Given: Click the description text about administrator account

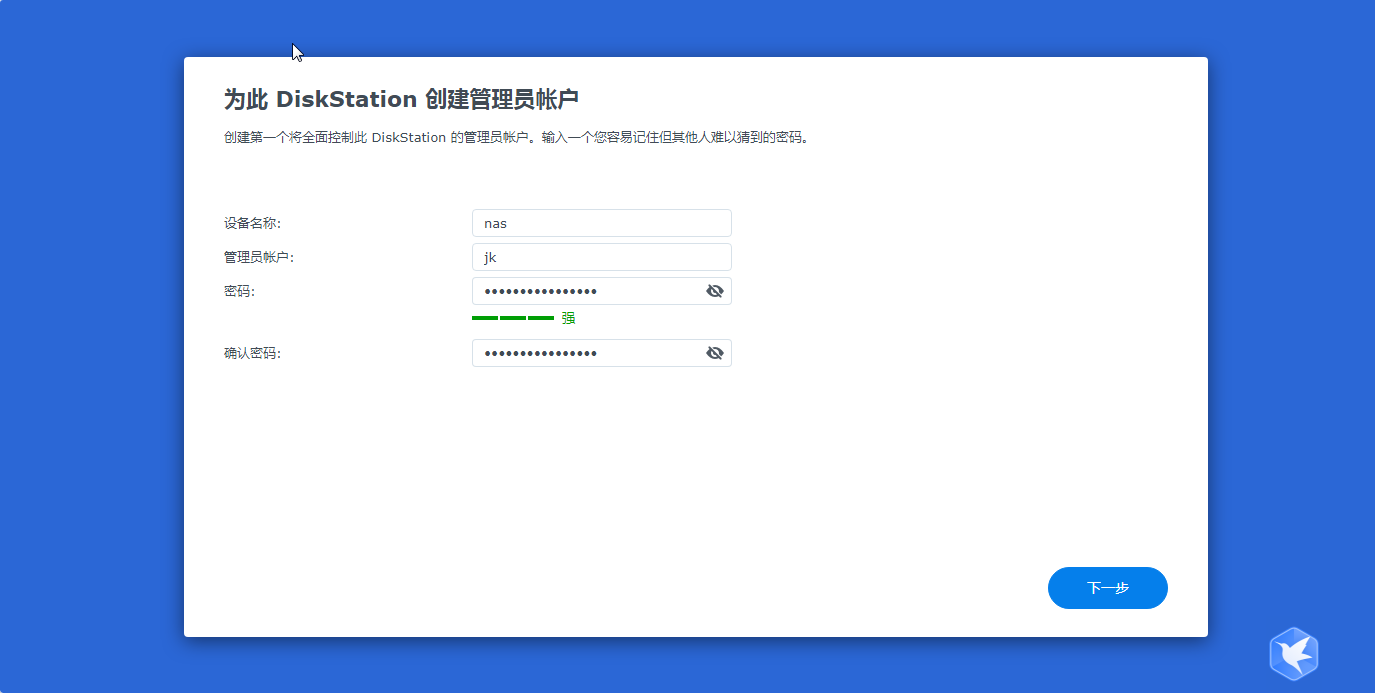Looking at the screenshot, I should [x=516, y=137].
